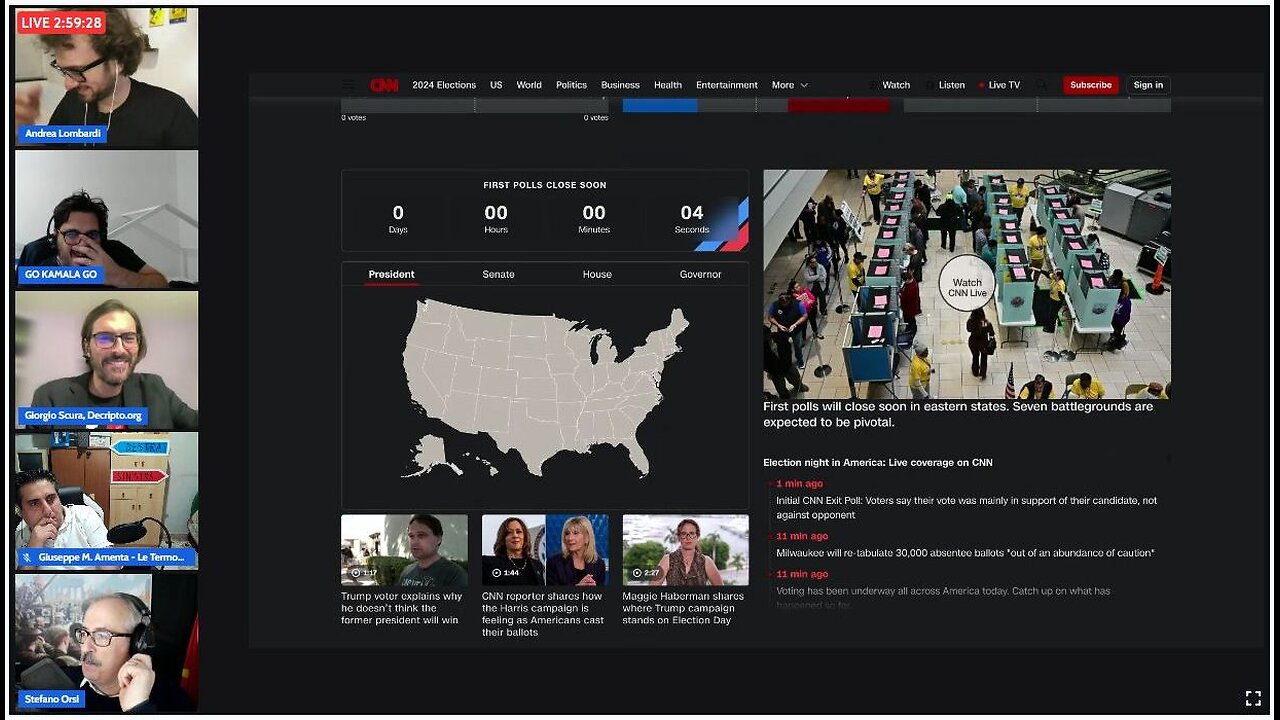Screen dimensions: 1280x720
Task: Click Andrea Lombardi's webcam tile
Action: click(x=107, y=78)
